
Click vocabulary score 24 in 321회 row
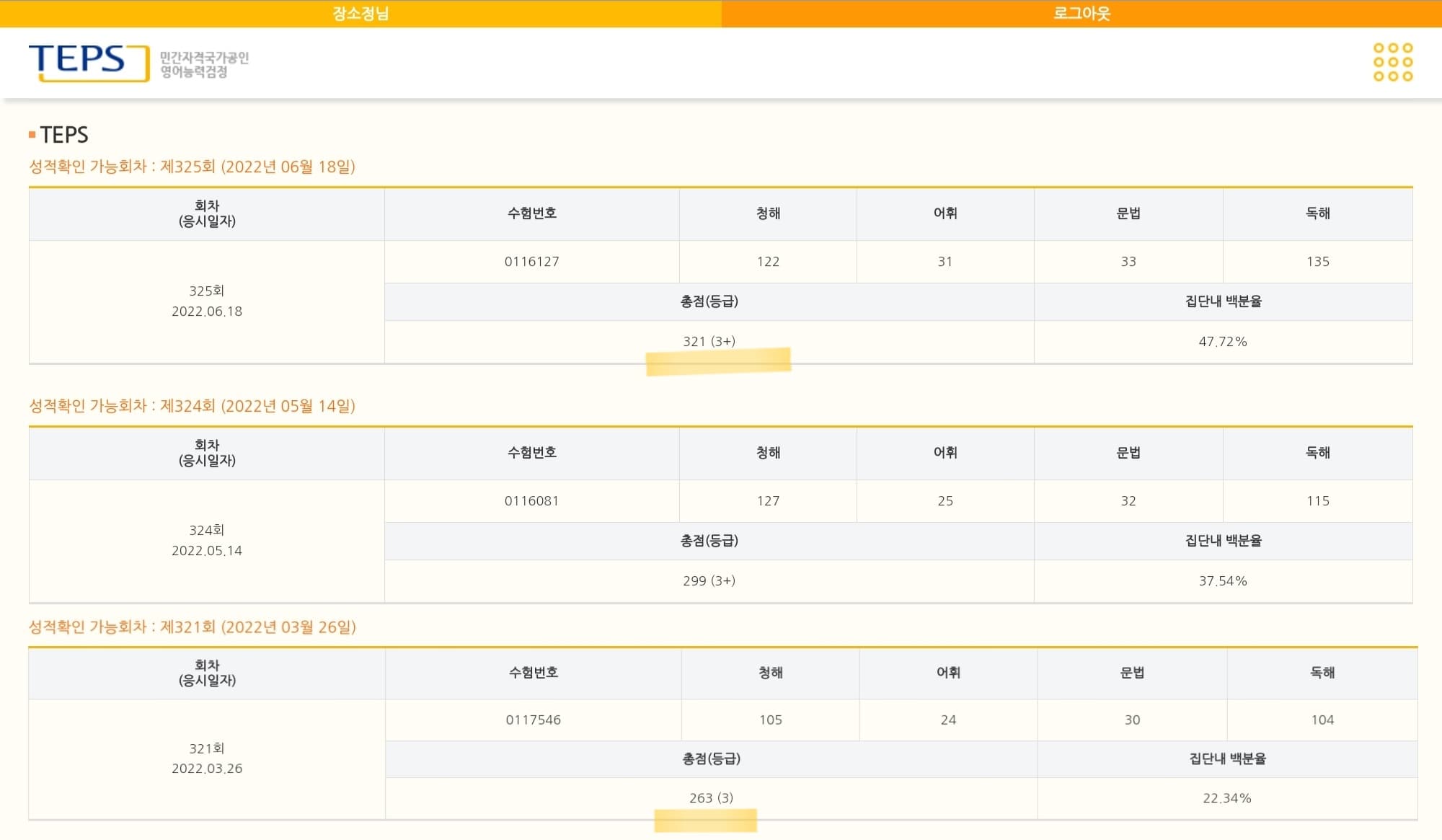948,720
